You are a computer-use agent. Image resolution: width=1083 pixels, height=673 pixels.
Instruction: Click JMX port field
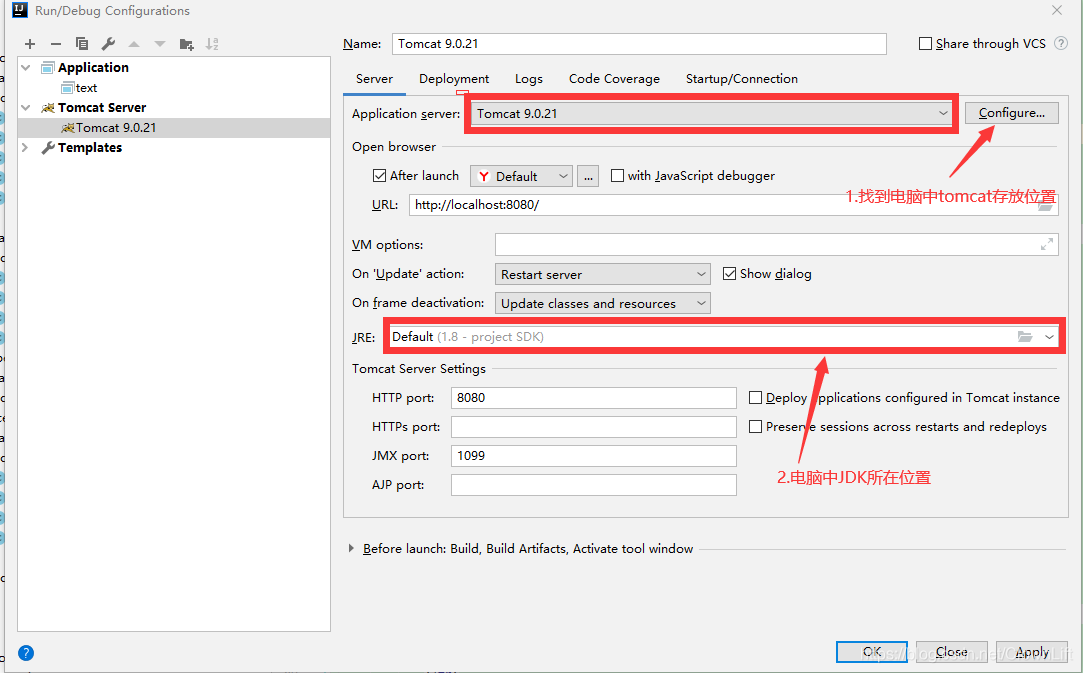tap(593, 456)
